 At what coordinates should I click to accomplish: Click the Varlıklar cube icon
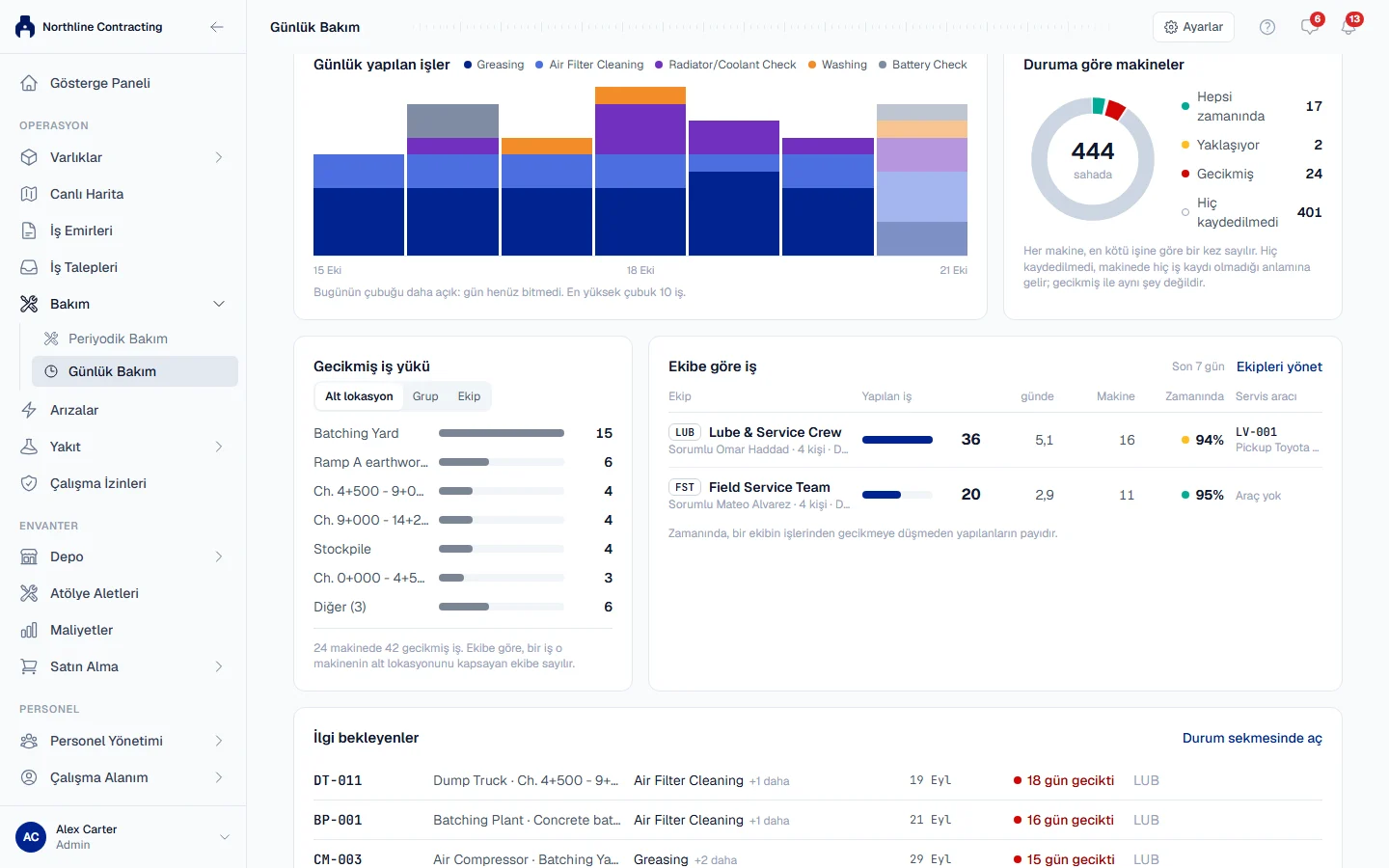[x=29, y=157]
